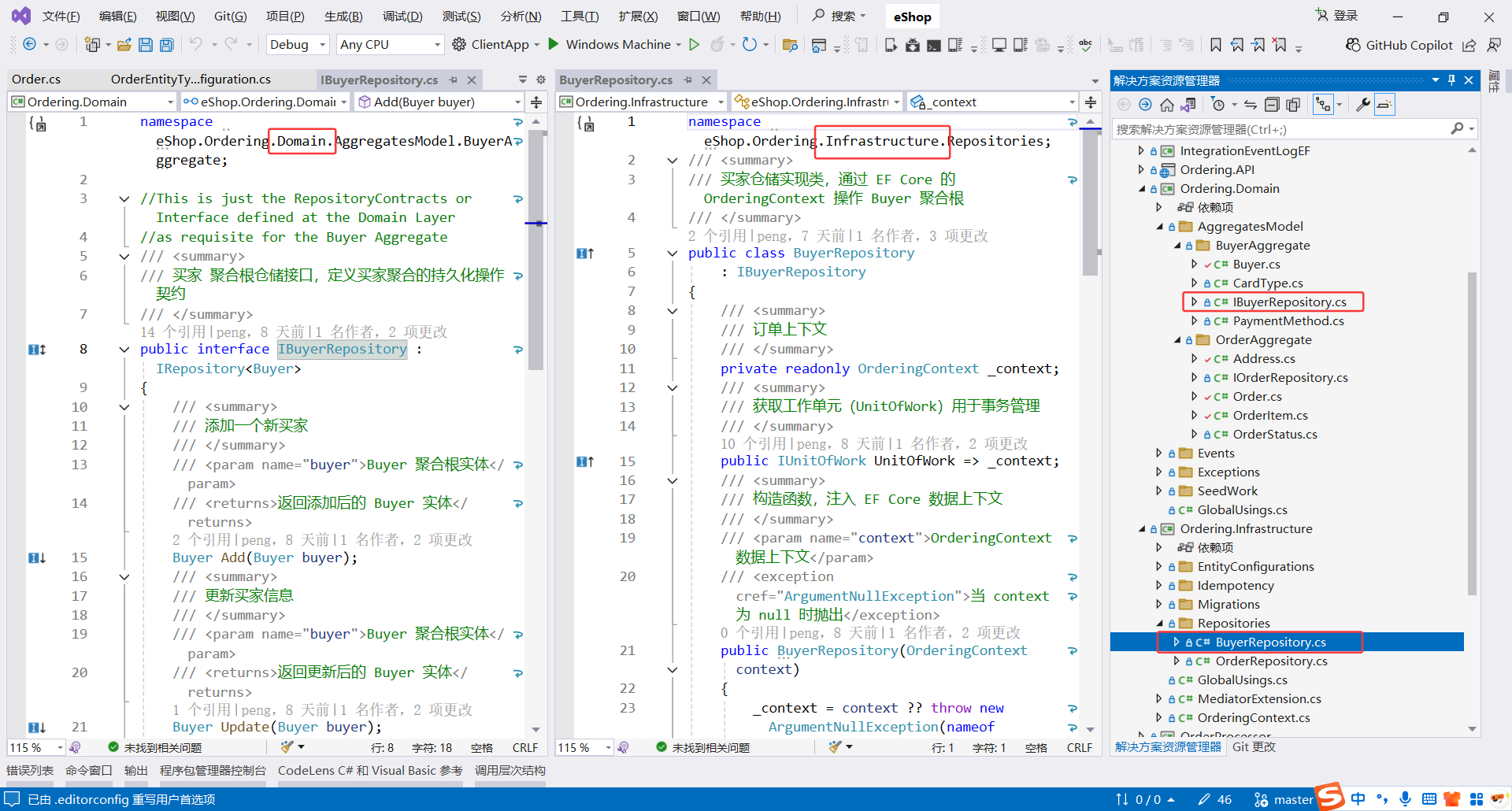The width and height of the screenshot is (1512, 811).
Task: Collapse the class outline at line 5 in BuyerRepository
Action: [673, 254]
